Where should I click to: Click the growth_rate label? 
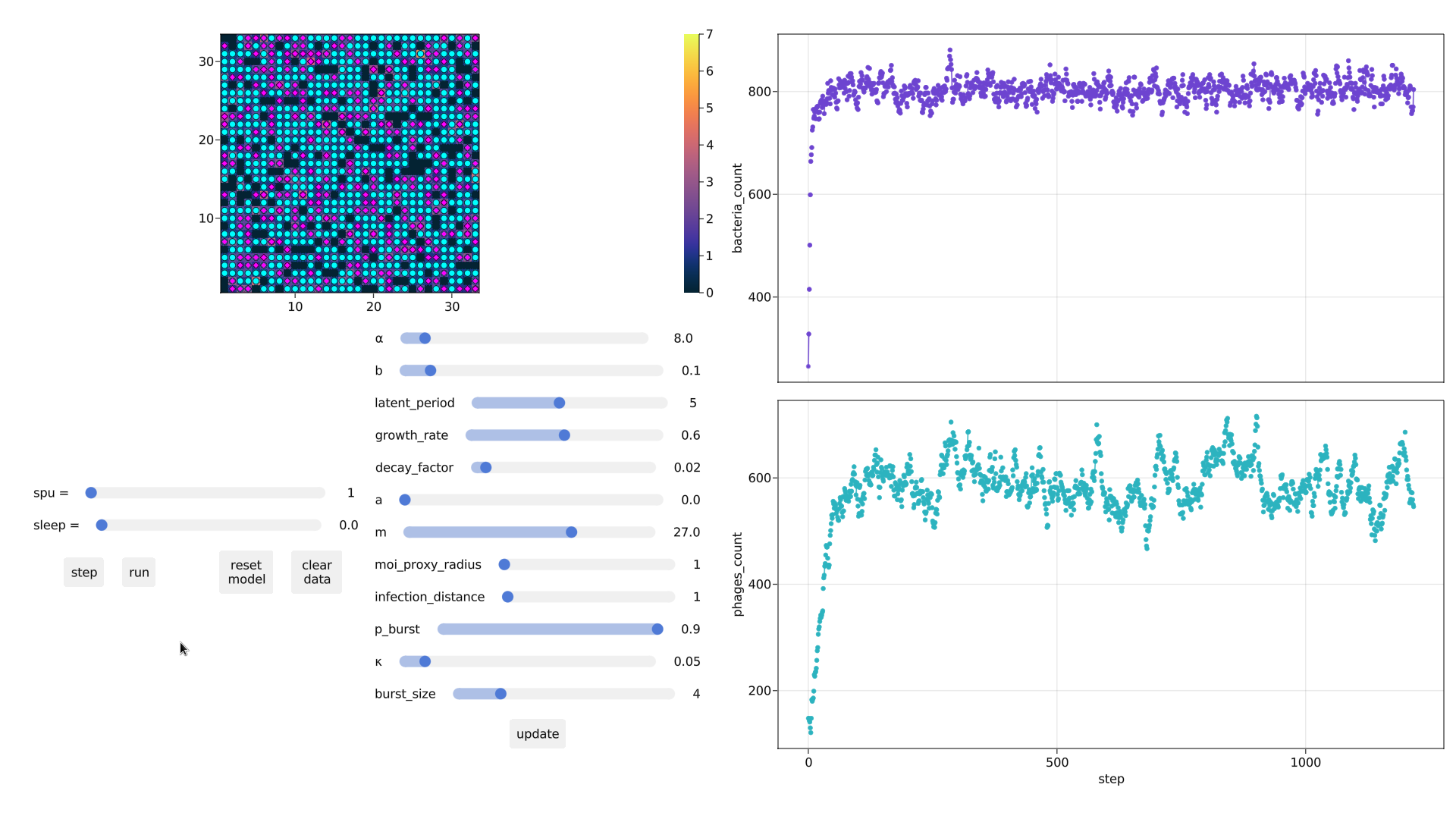pyautogui.click(x=412, y=435)
